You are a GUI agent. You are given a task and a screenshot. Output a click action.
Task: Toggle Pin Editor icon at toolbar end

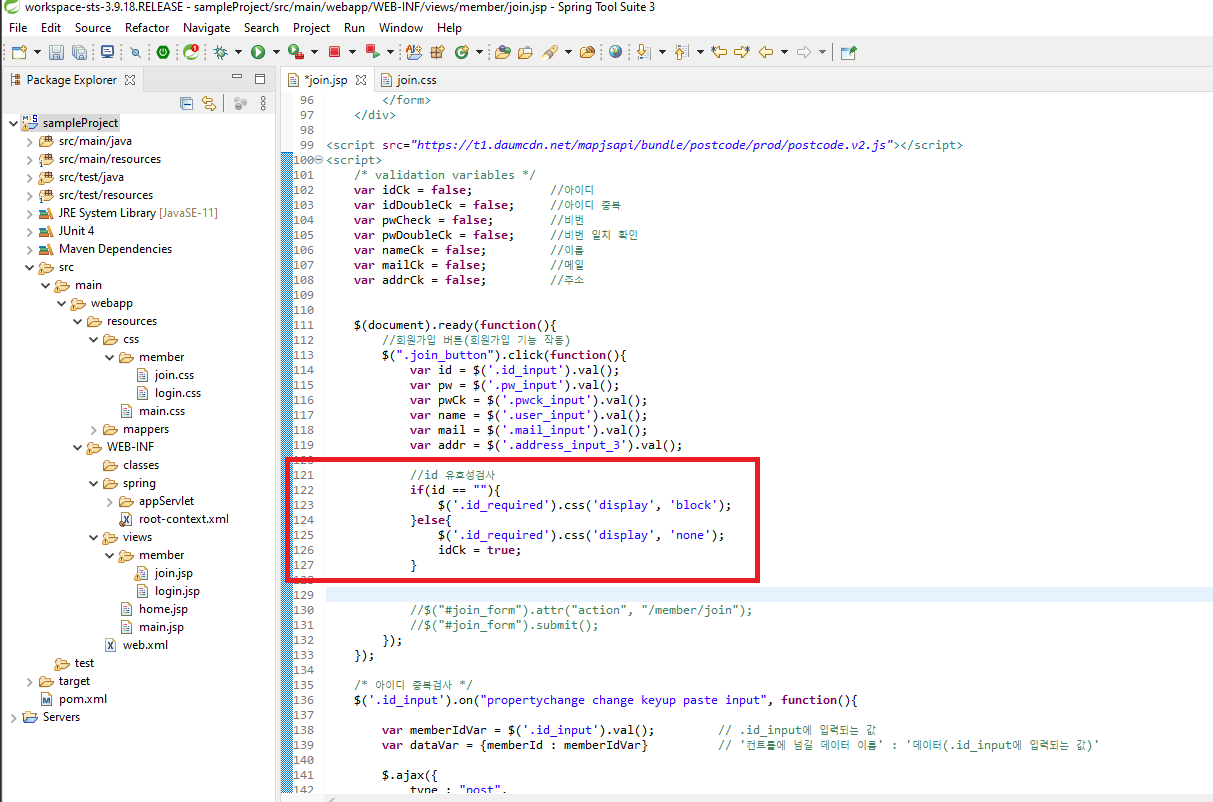coord(849,52)
